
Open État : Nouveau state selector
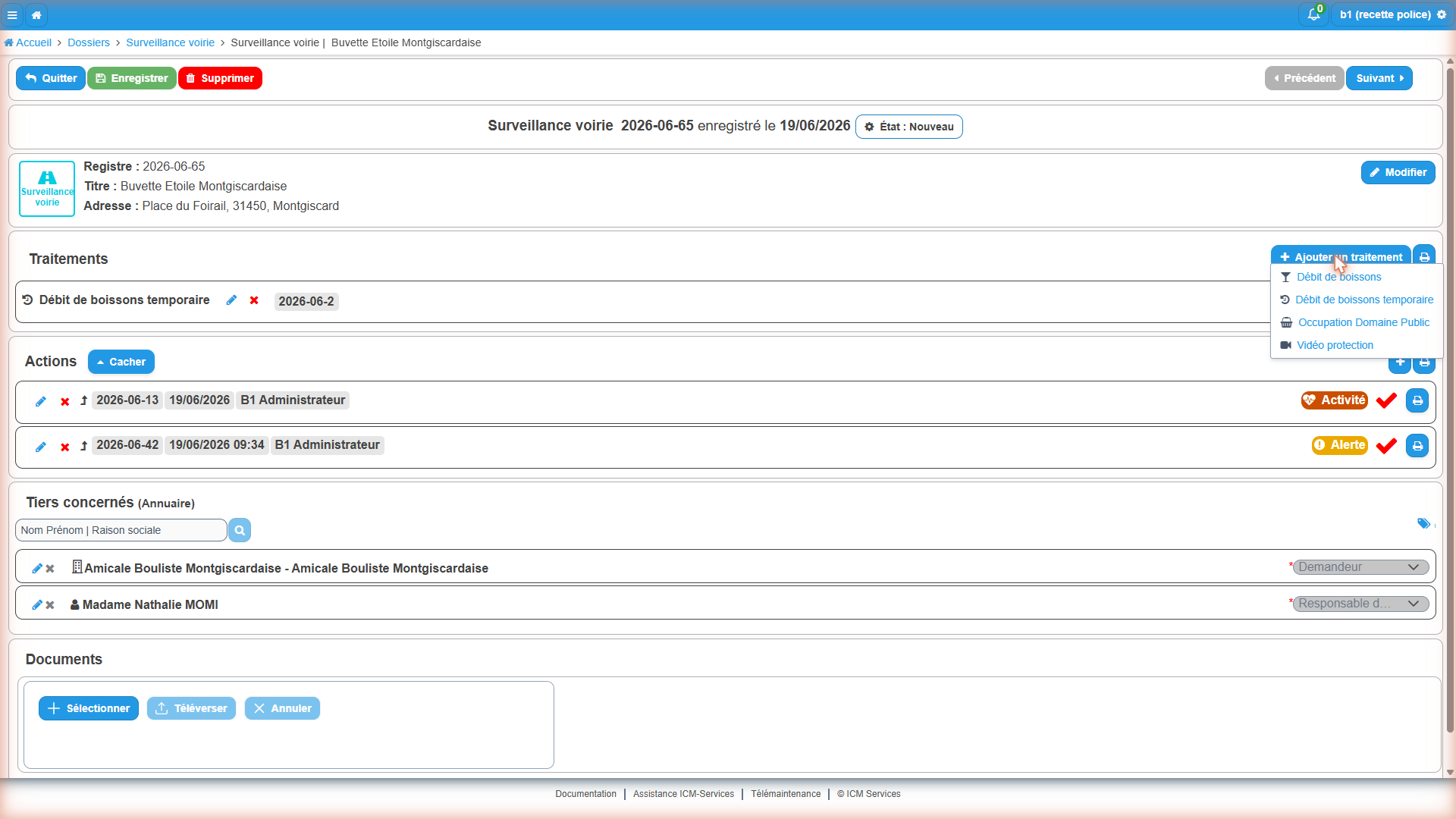click(908, 127)
